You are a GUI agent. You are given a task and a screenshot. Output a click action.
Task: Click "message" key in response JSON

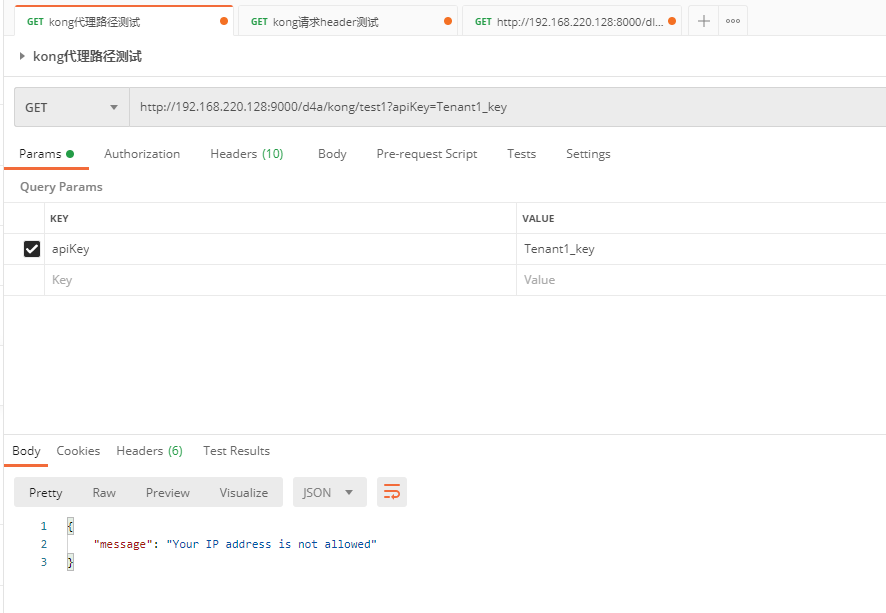123,544
